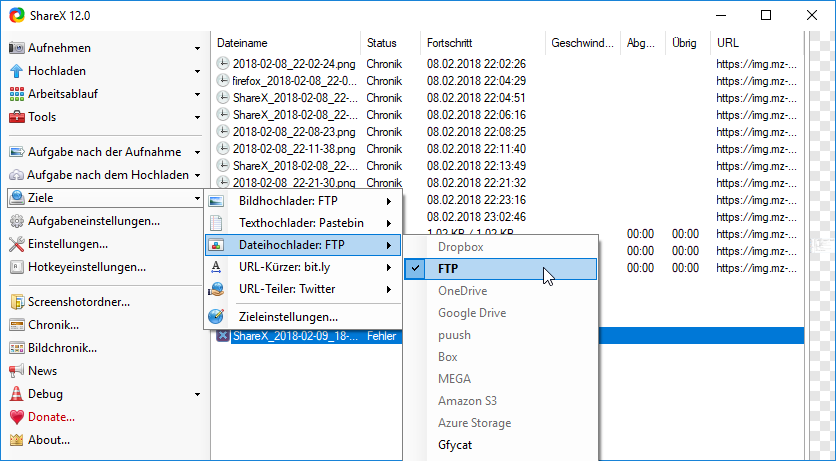Open the Donate... link label
This screenshot has width=836, height=461.
(x=51, y=417)
